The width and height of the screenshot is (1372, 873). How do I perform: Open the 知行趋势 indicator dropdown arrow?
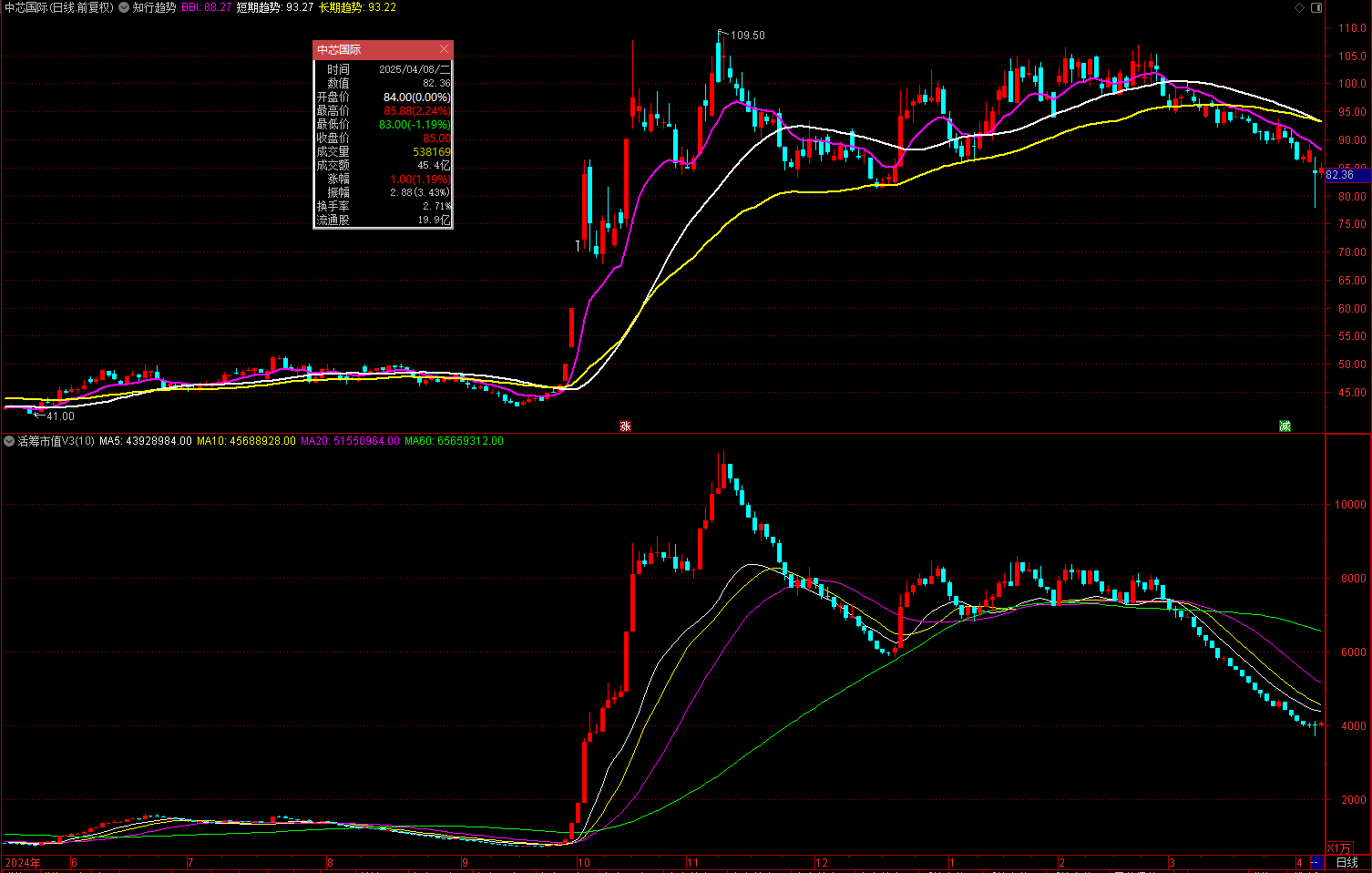(x=124, y=7)
